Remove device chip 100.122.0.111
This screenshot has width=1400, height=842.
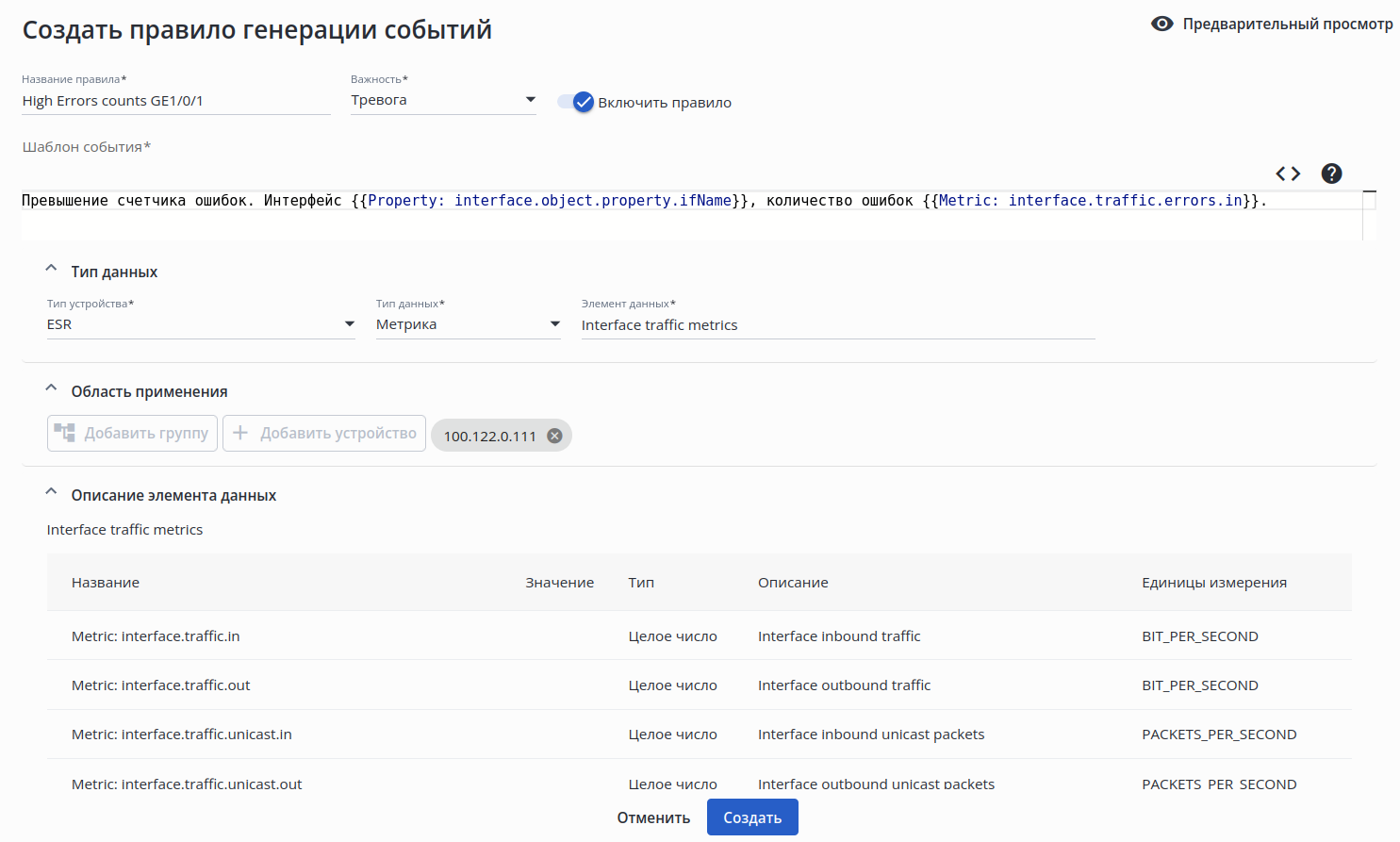554,436
